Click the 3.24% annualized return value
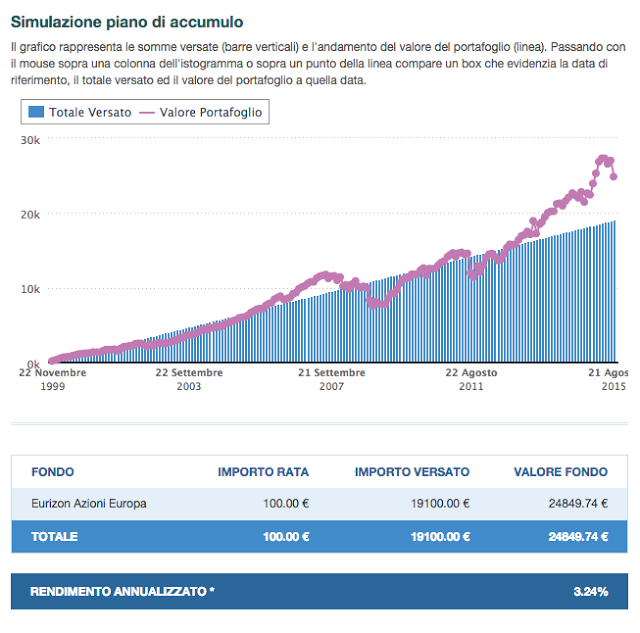Image resolution: width=640 pixels, height=633 pixels. click(590, 592)
